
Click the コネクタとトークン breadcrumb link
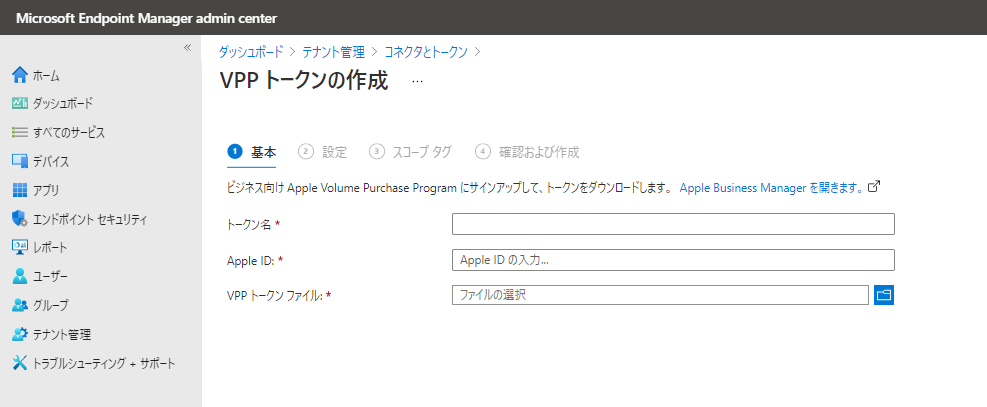[x=426, y=52]
